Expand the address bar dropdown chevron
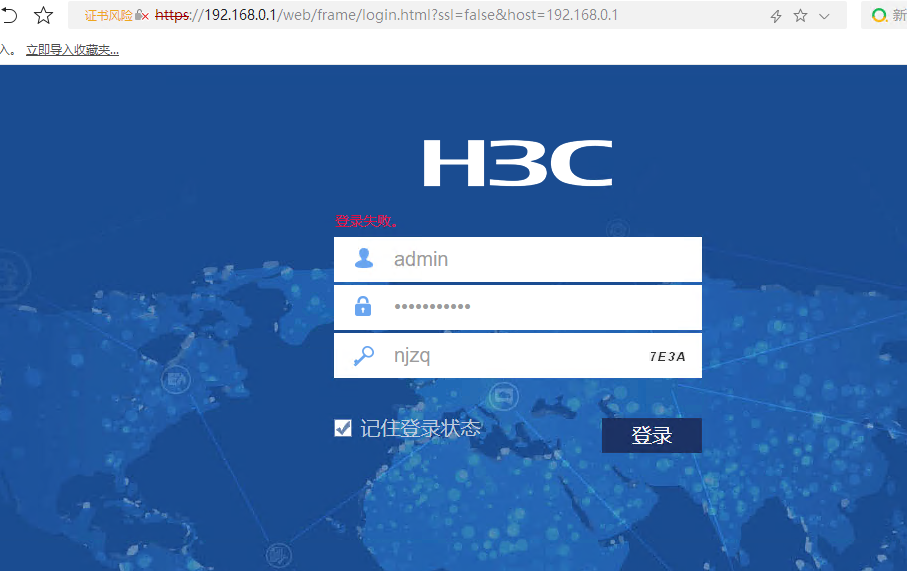Image resolution: width=907 pixels, height=571 pixels. 824,16
